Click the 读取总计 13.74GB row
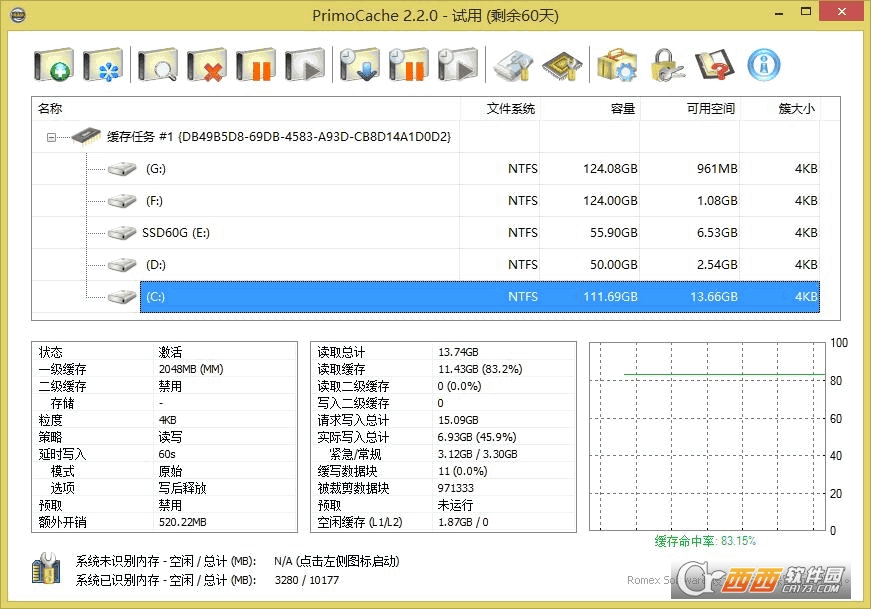The height and width of the screenshot is (609, 871). (443, 352)
